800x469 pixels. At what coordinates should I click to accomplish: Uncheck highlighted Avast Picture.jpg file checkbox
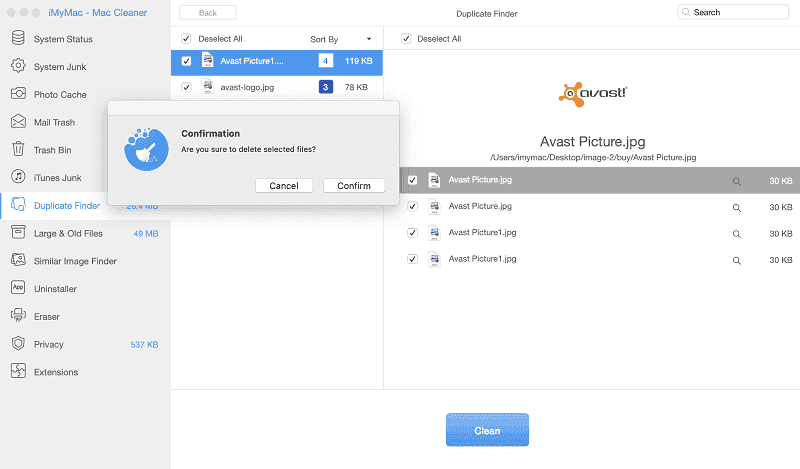[412, 180]
